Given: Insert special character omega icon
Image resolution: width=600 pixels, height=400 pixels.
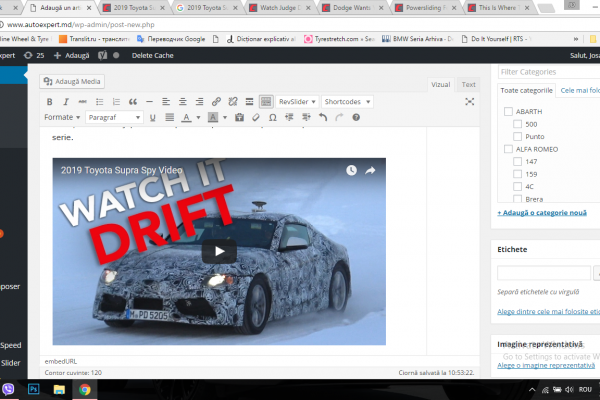Looking at the screenshot, I should 272,118.
